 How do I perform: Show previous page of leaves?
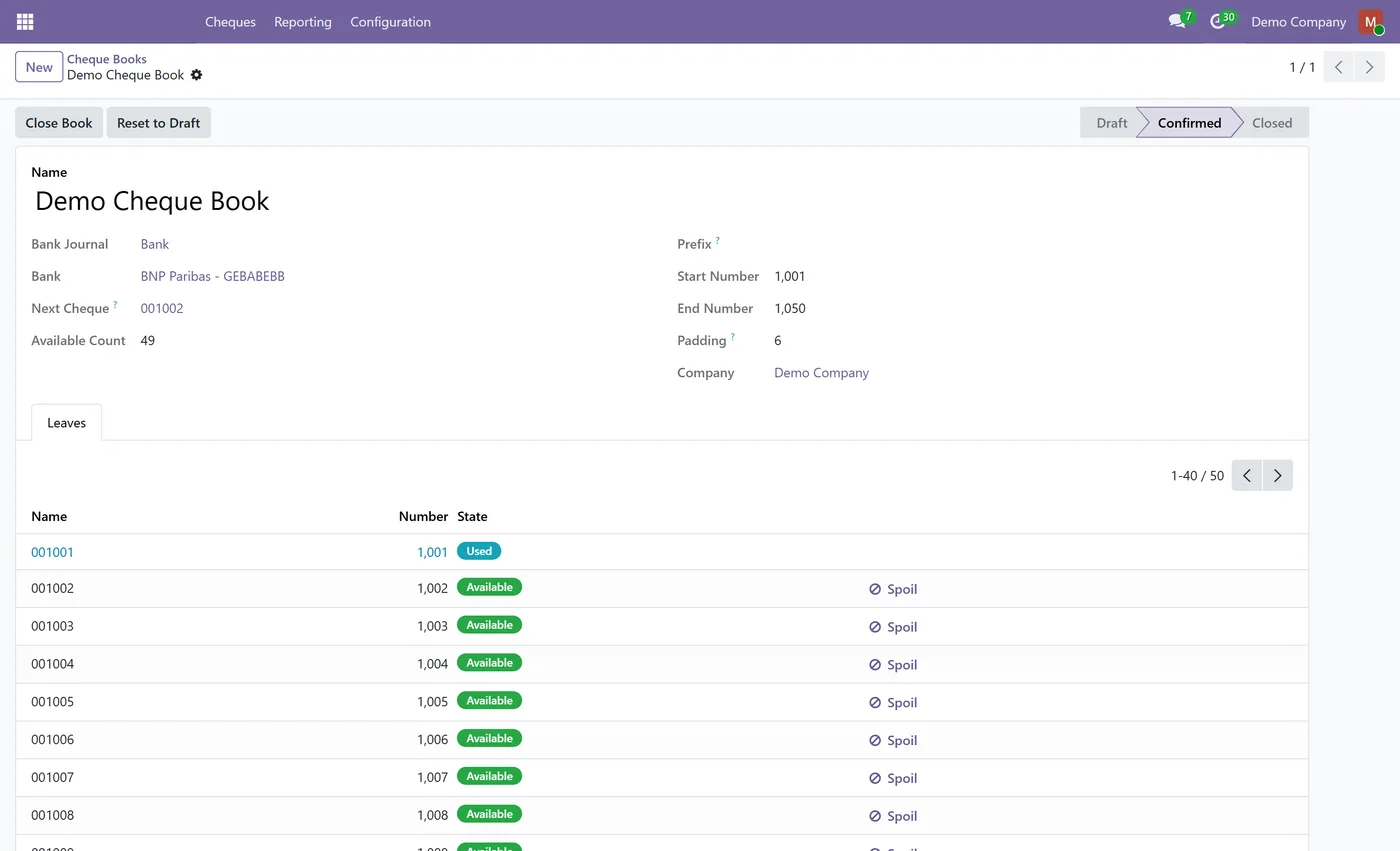click(x=1247, y=475)
